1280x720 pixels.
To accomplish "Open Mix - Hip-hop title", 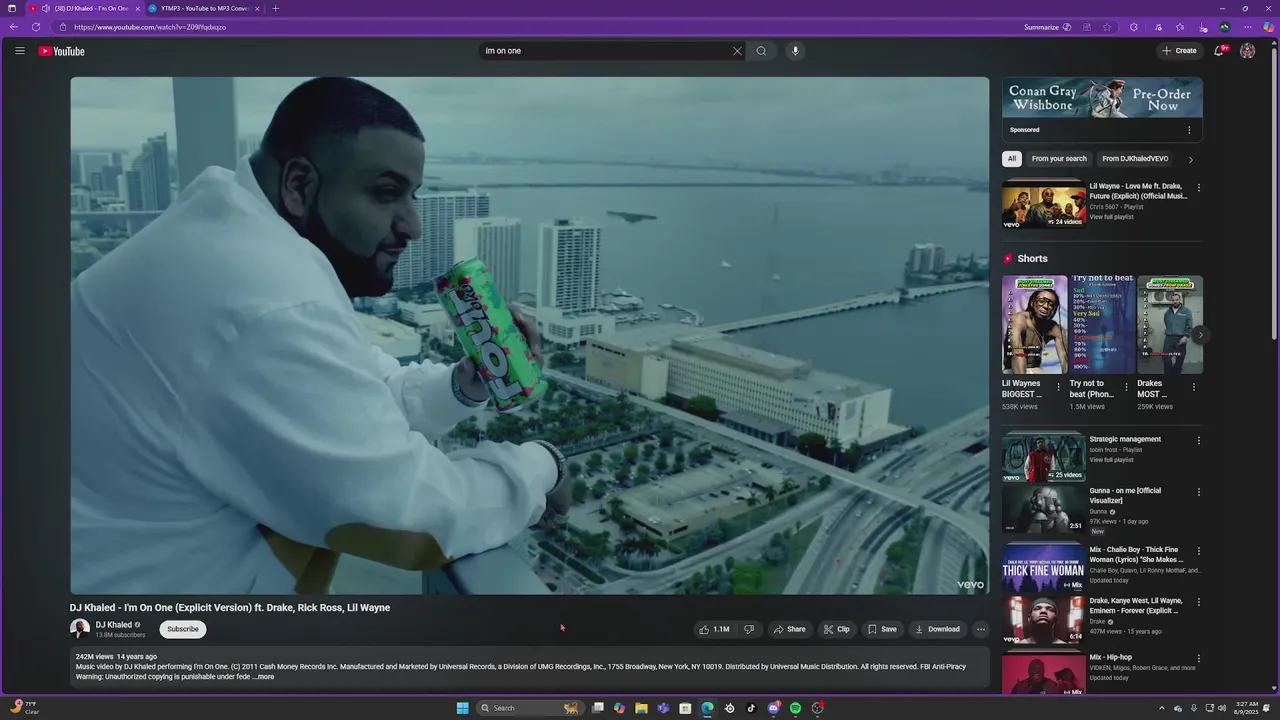I will [1111, 658].
